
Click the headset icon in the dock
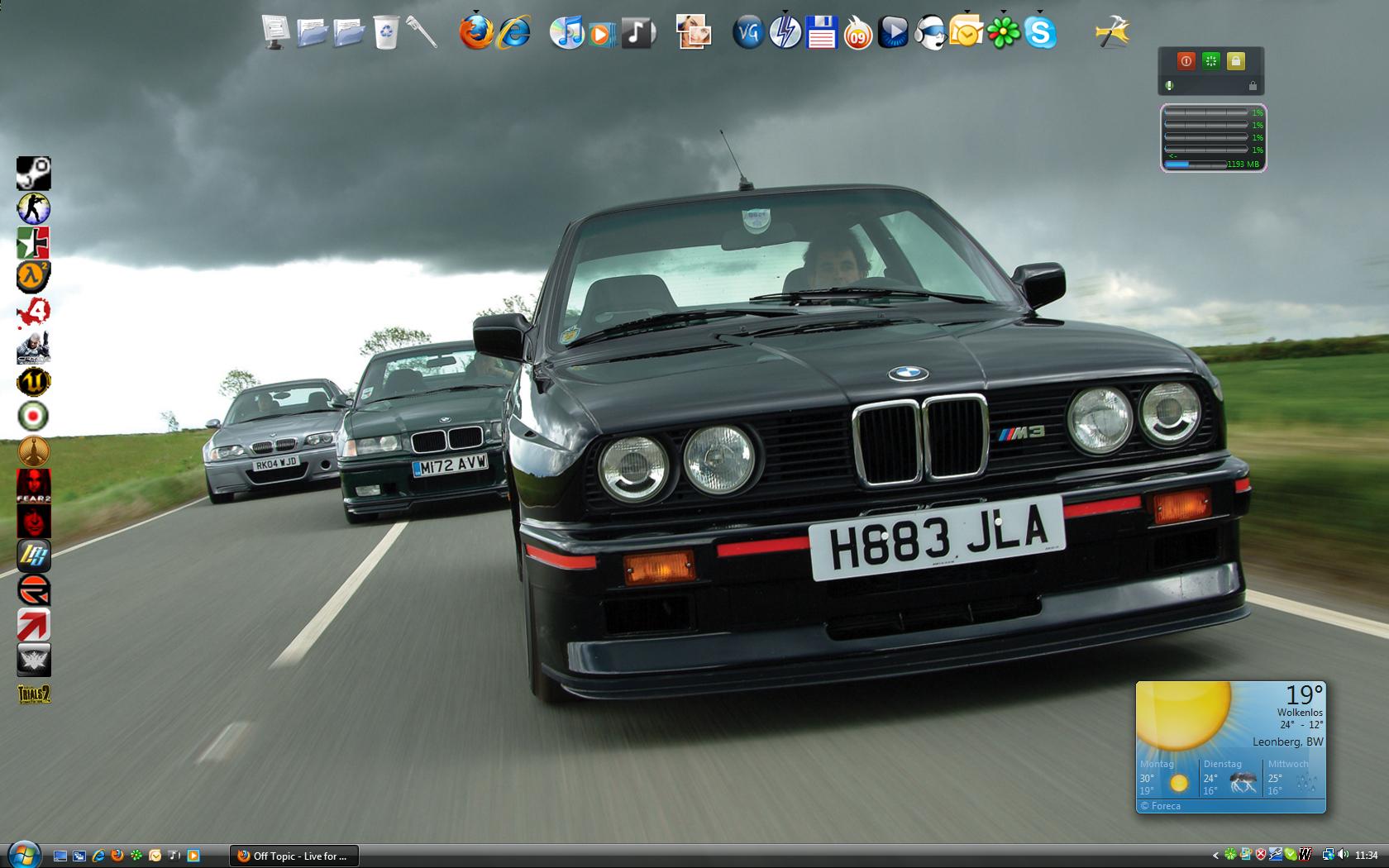pos(930,32)
